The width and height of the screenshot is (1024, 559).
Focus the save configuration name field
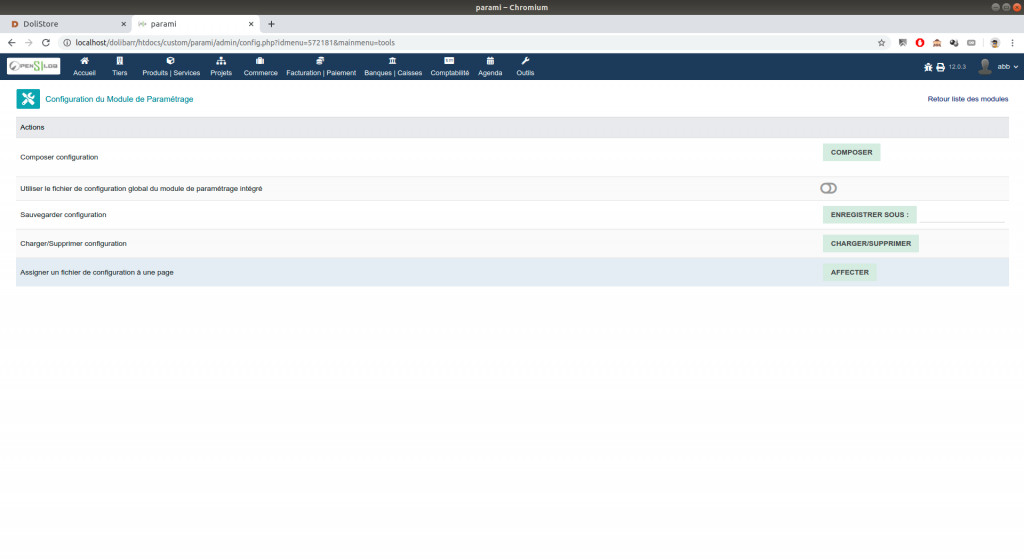(x=961, y=215)
